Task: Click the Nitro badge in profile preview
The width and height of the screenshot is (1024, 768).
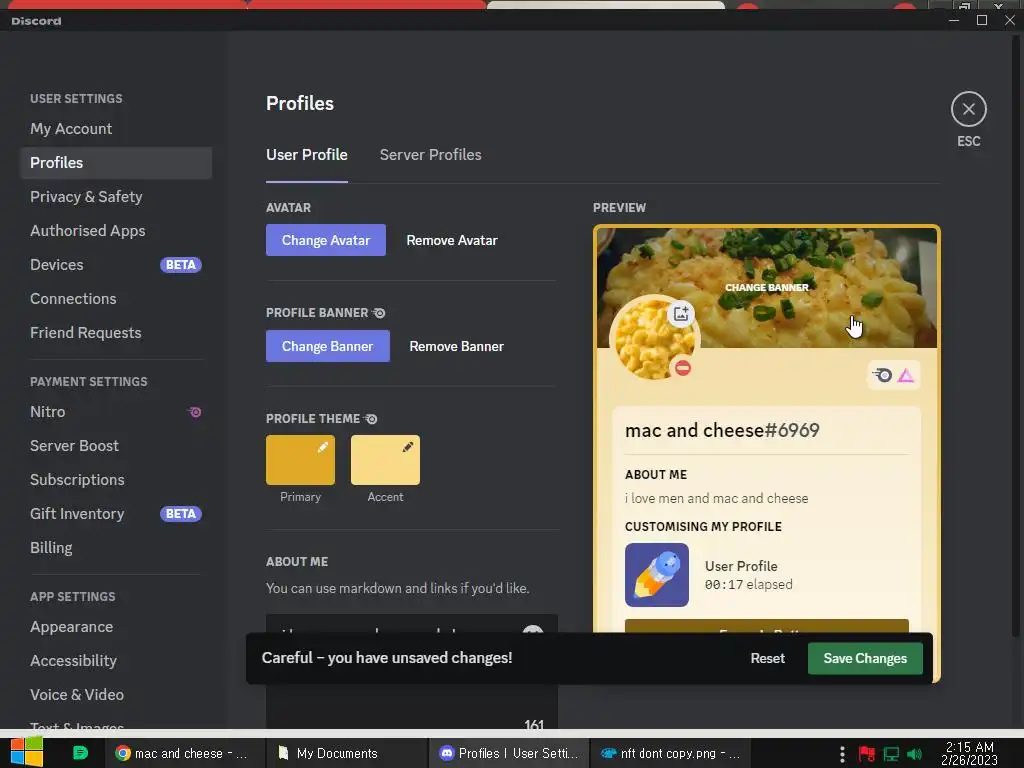Action: [882, 376]
